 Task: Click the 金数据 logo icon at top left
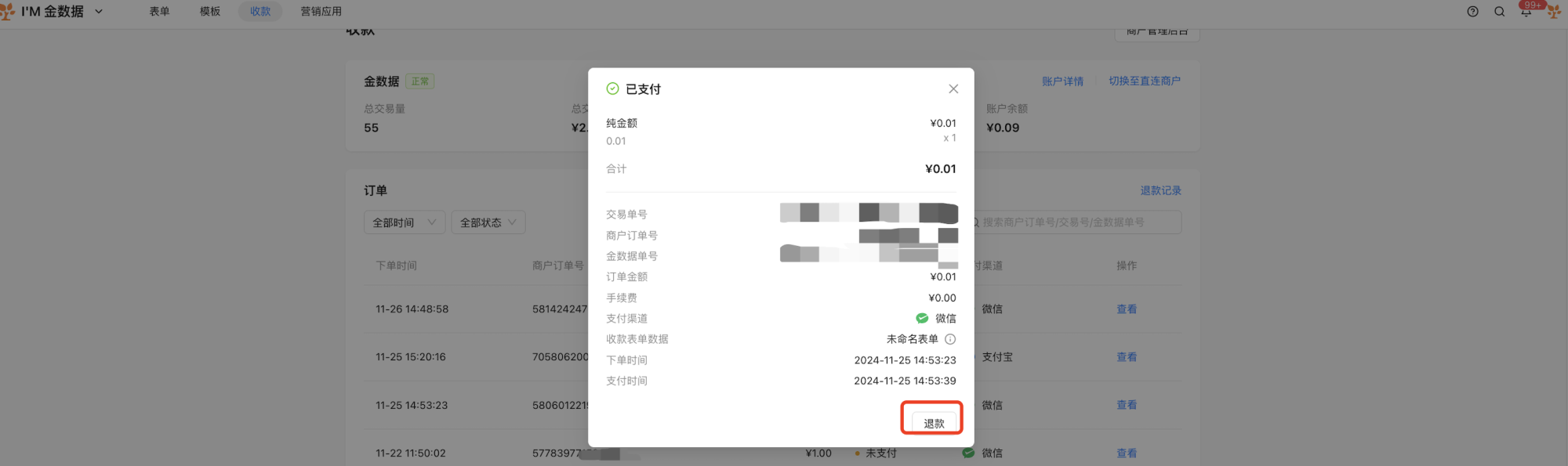point(7,11)
